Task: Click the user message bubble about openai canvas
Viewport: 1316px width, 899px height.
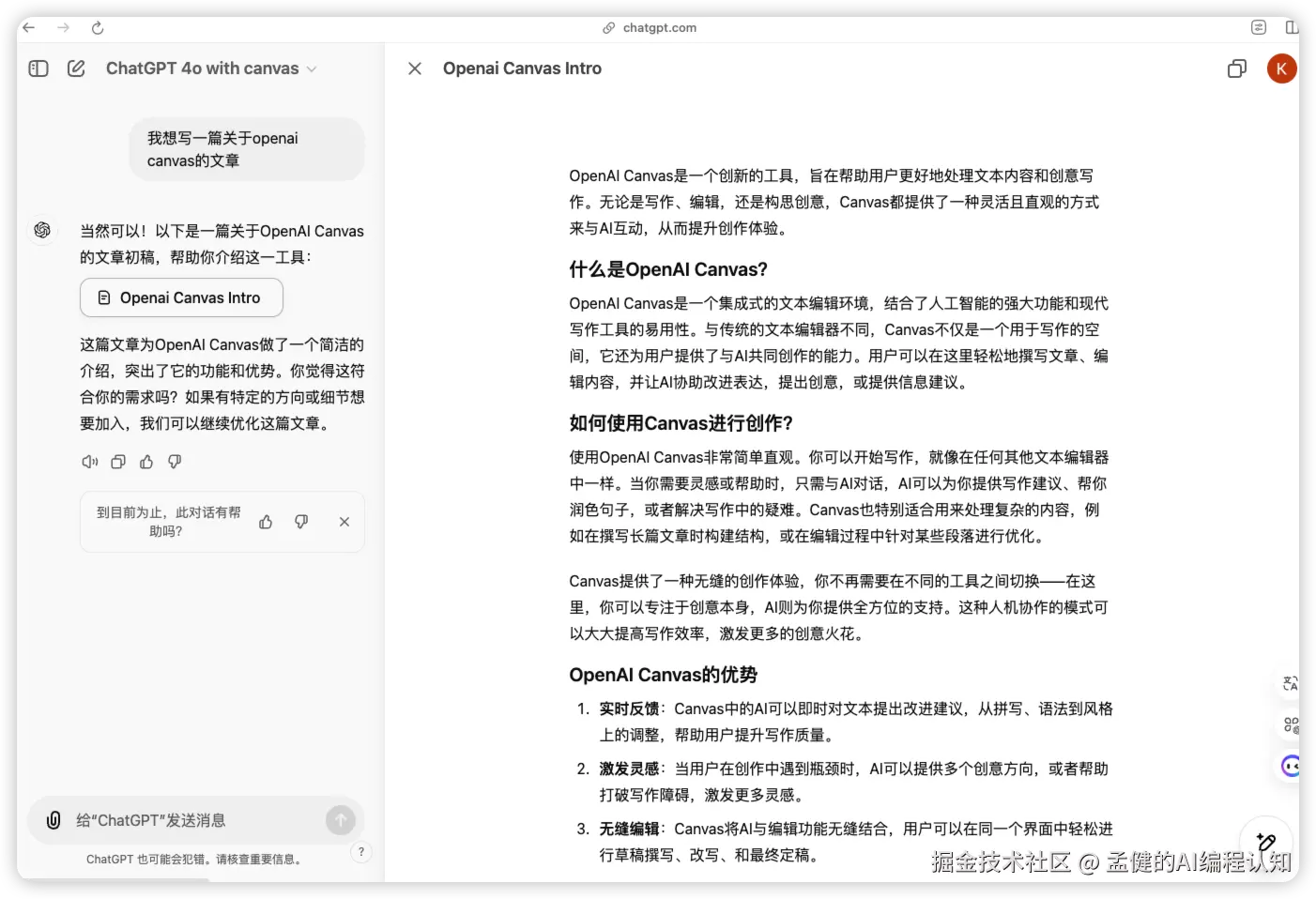Action: coord(247,149)
